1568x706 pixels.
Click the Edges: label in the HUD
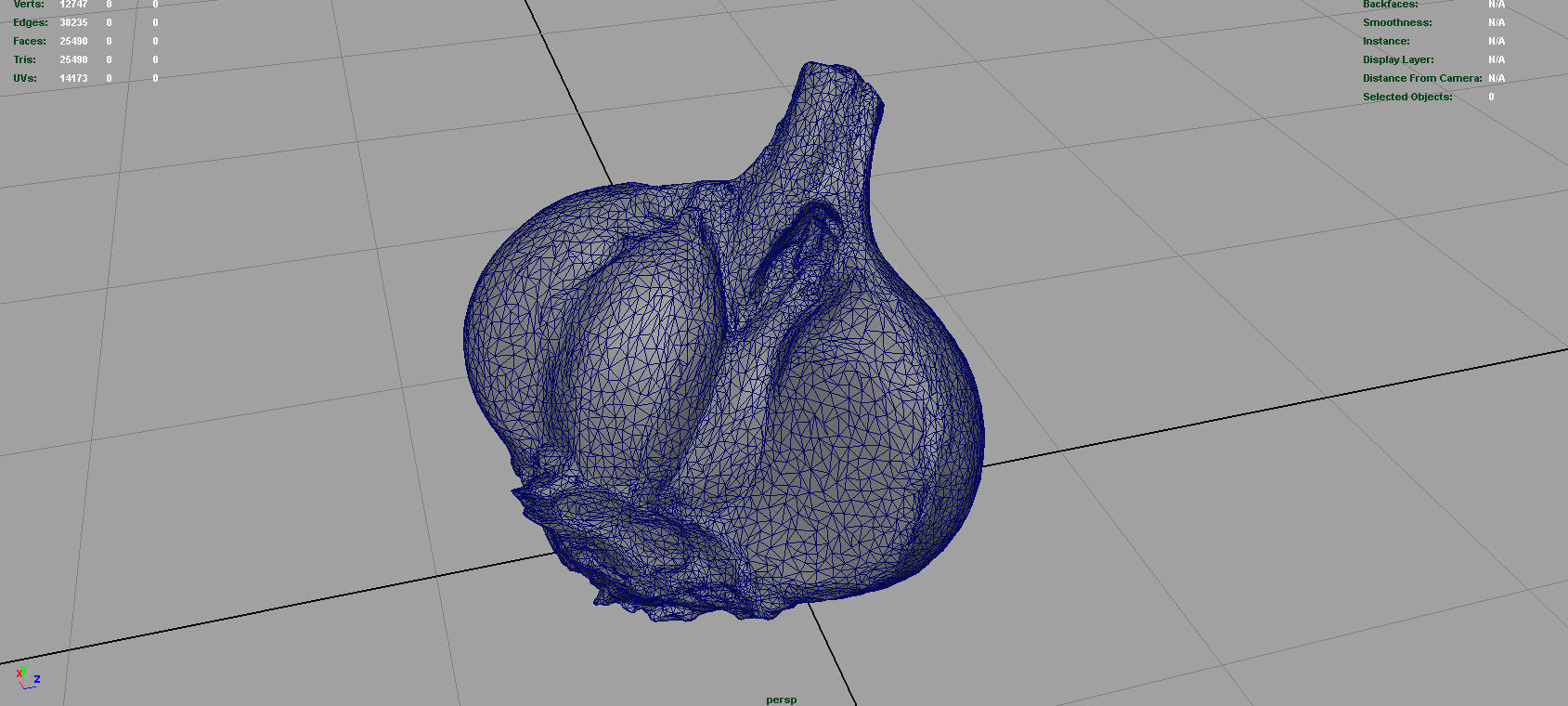pos(31,22)
